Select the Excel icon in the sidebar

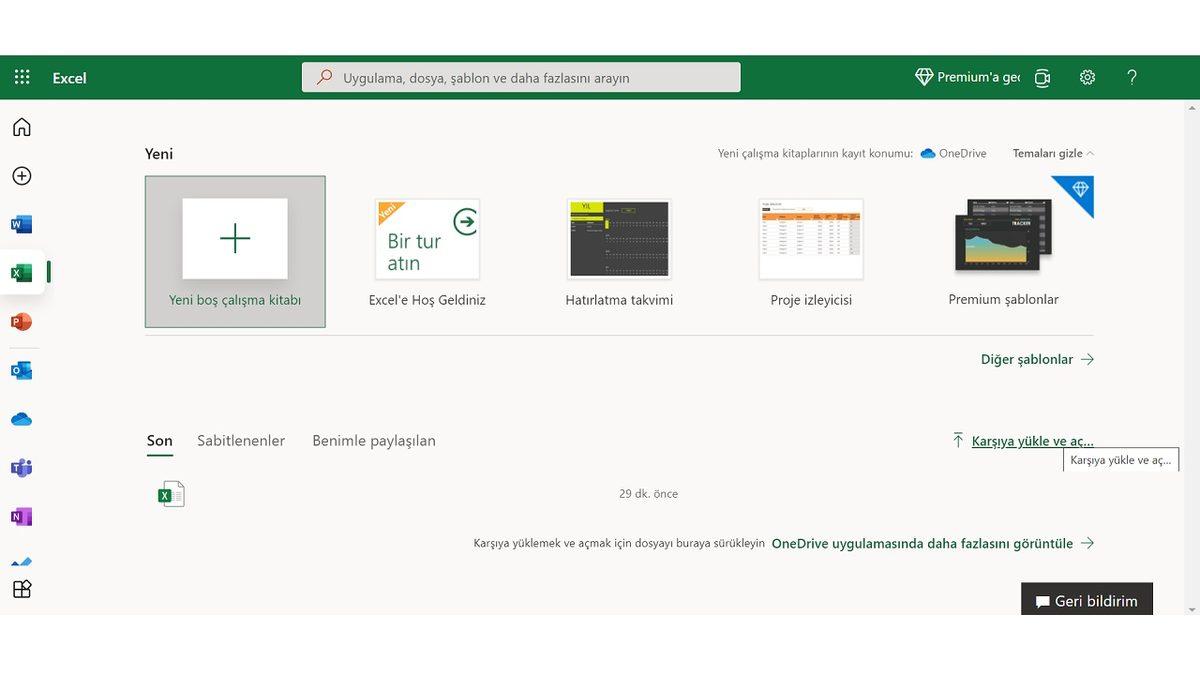[x=21, y=271]
